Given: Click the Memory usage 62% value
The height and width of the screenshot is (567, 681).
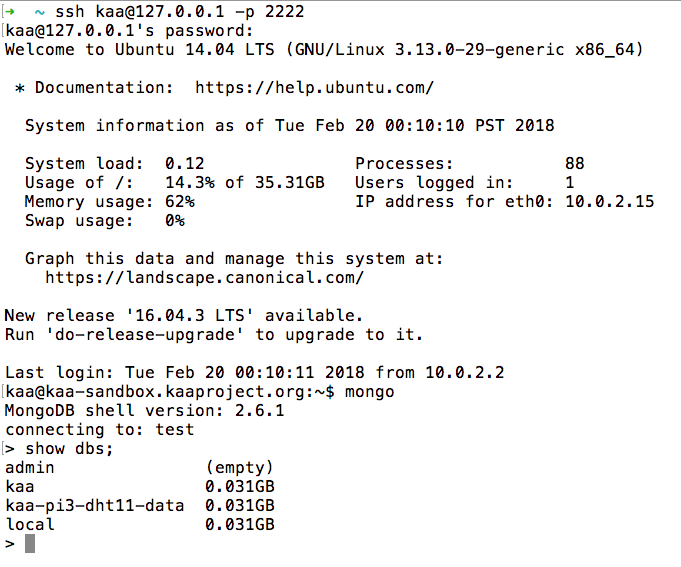Looking at the screenshot, I should (x=179, y=202).
